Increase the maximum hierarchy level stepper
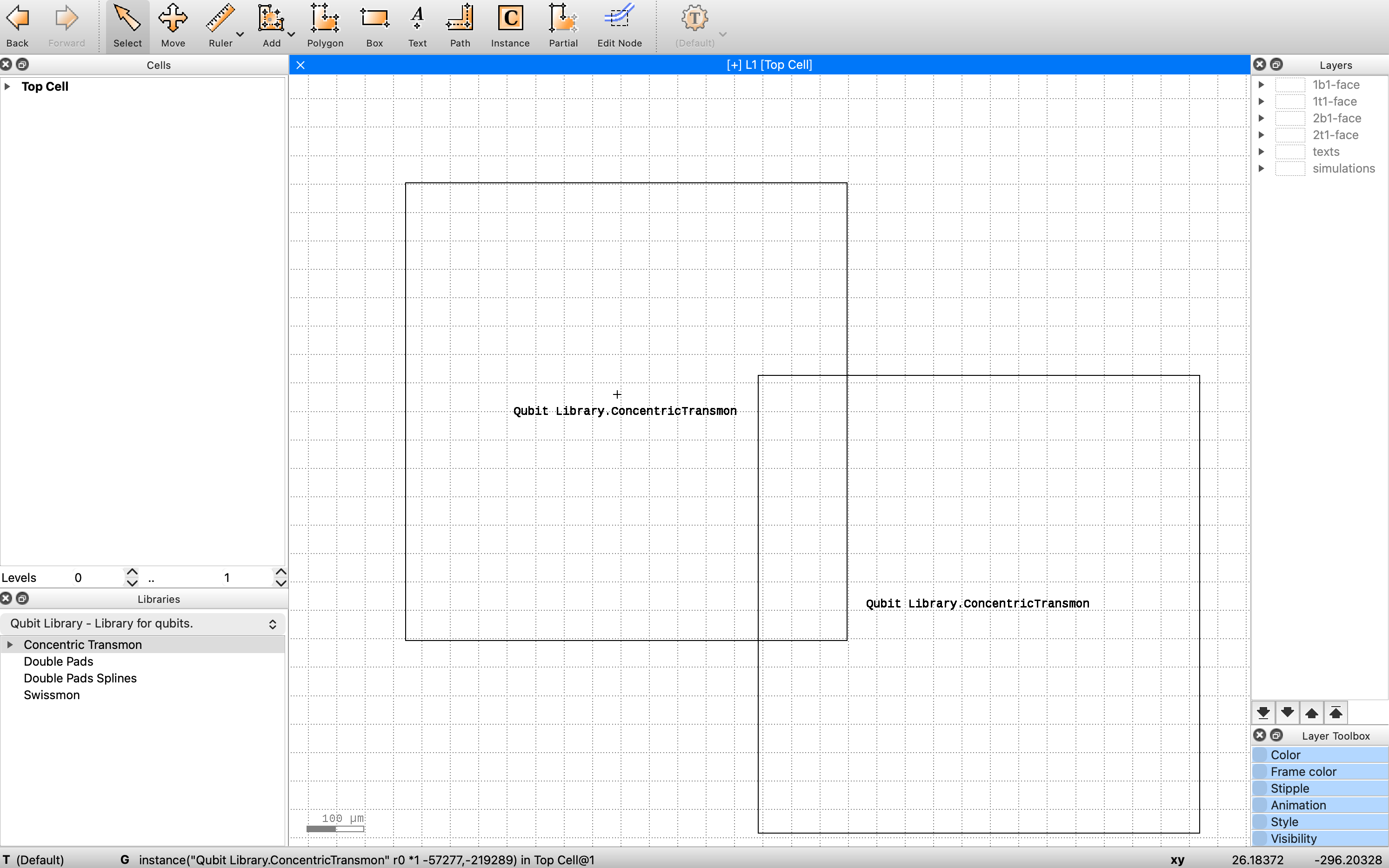 pyautogui.click(x=280, y=572)
